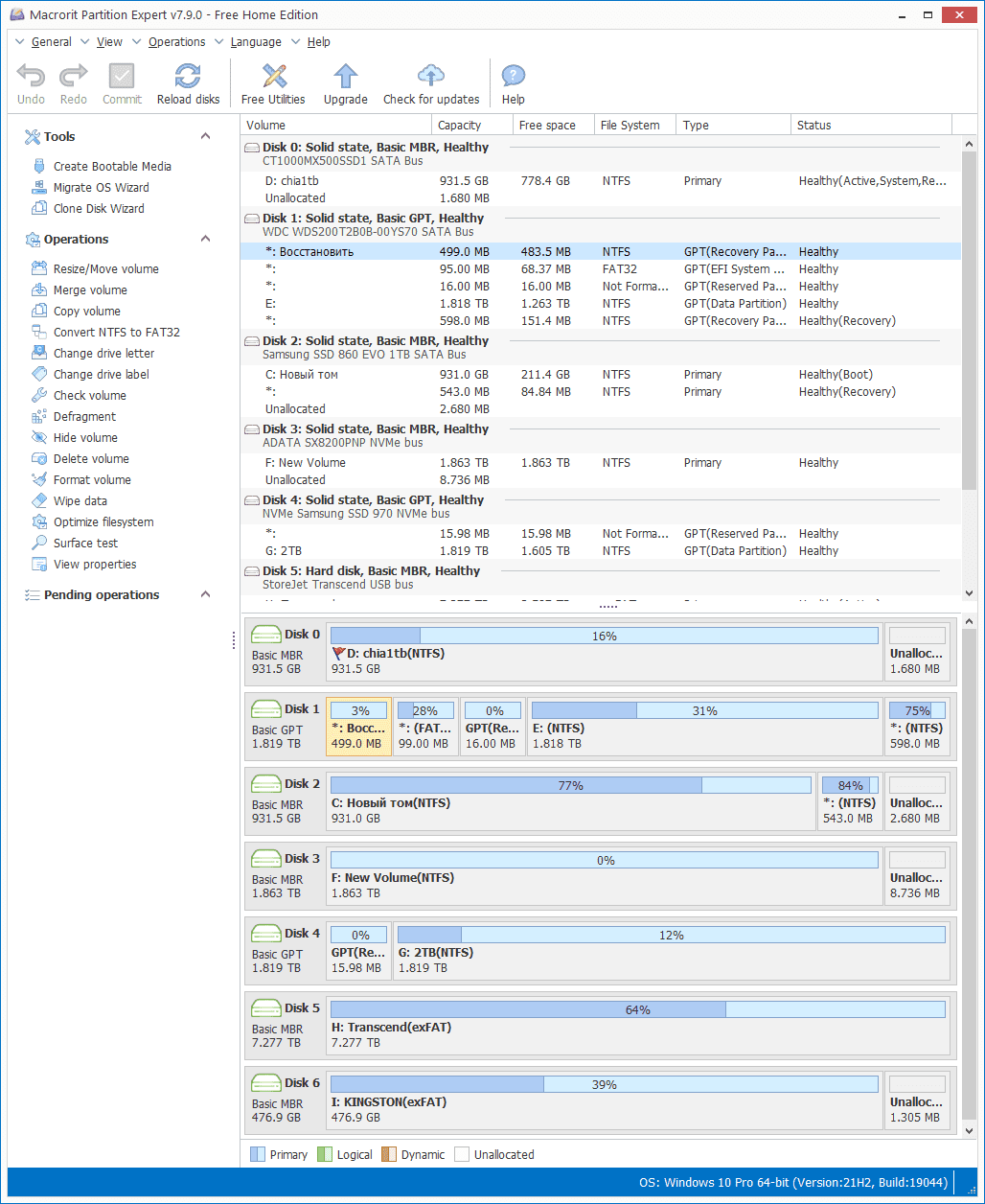Sort by the File System column header
The height and width of the screenshot is (1204, 985).
coord(635,125)
